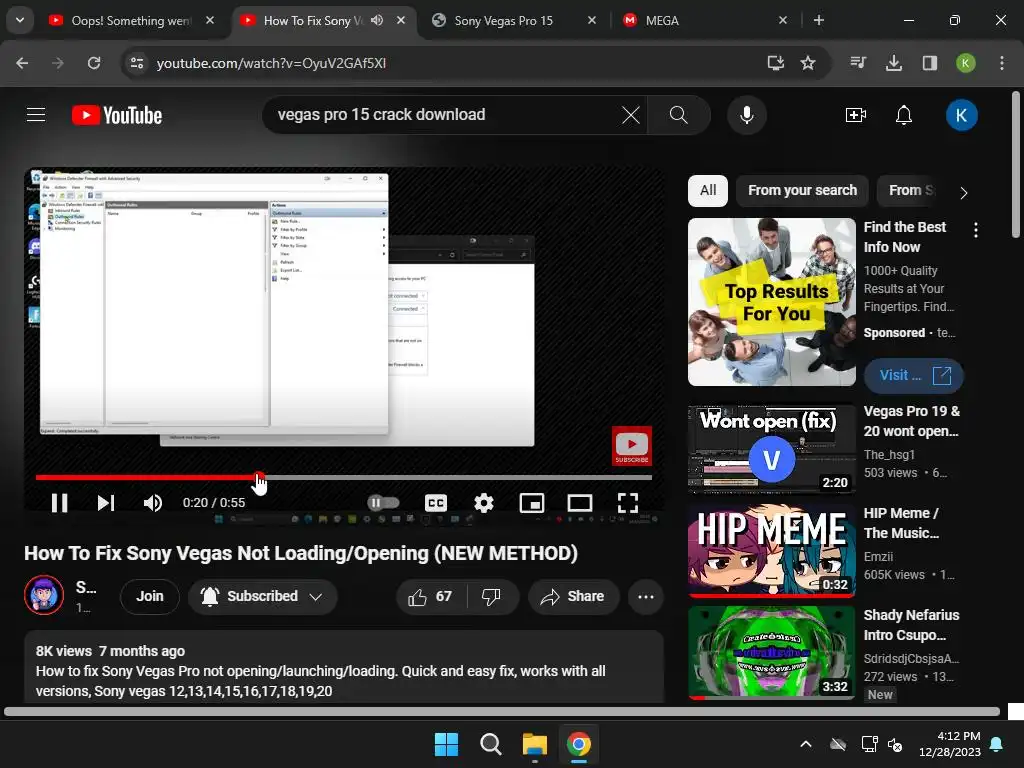Open the Wont open (fix) video thumbnail
This screenshot has width=1024, height=768.
[x=771, y=449]
